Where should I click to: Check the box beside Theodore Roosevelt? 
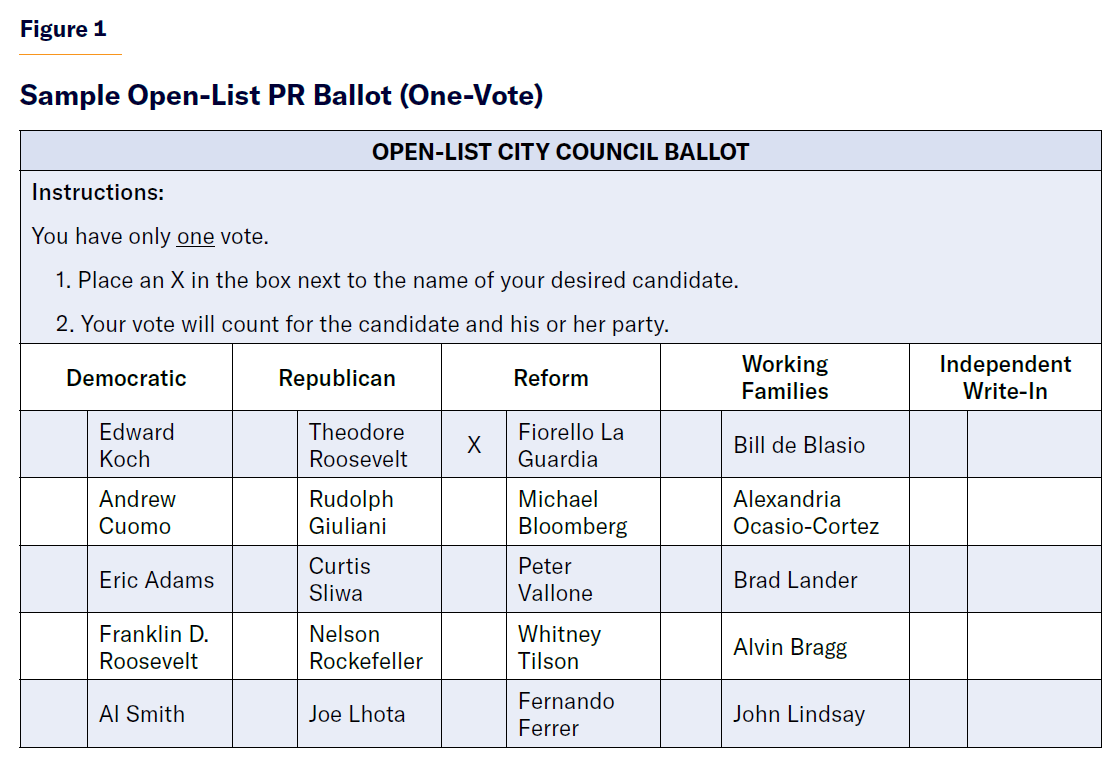(265, 445)
